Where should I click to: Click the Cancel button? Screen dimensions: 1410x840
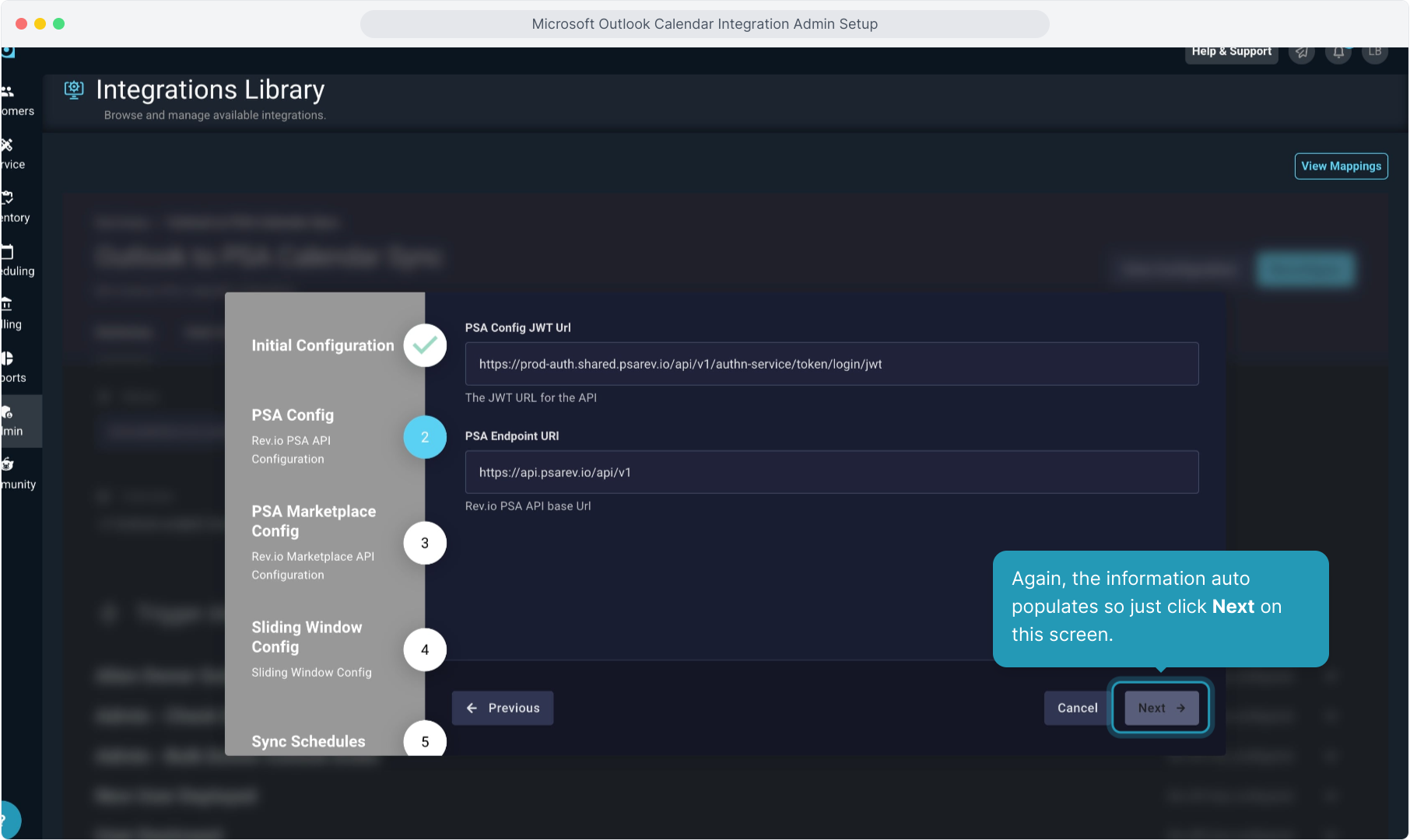click(x=1076, y=708)
